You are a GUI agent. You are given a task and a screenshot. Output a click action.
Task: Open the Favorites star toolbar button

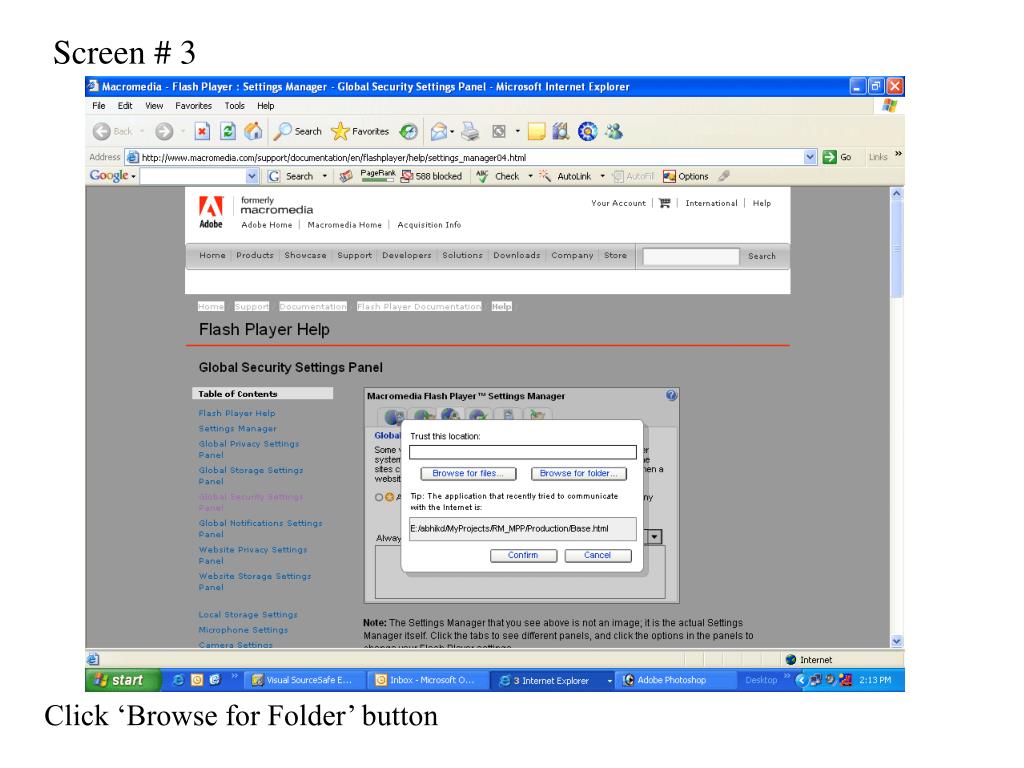[360, 132]
